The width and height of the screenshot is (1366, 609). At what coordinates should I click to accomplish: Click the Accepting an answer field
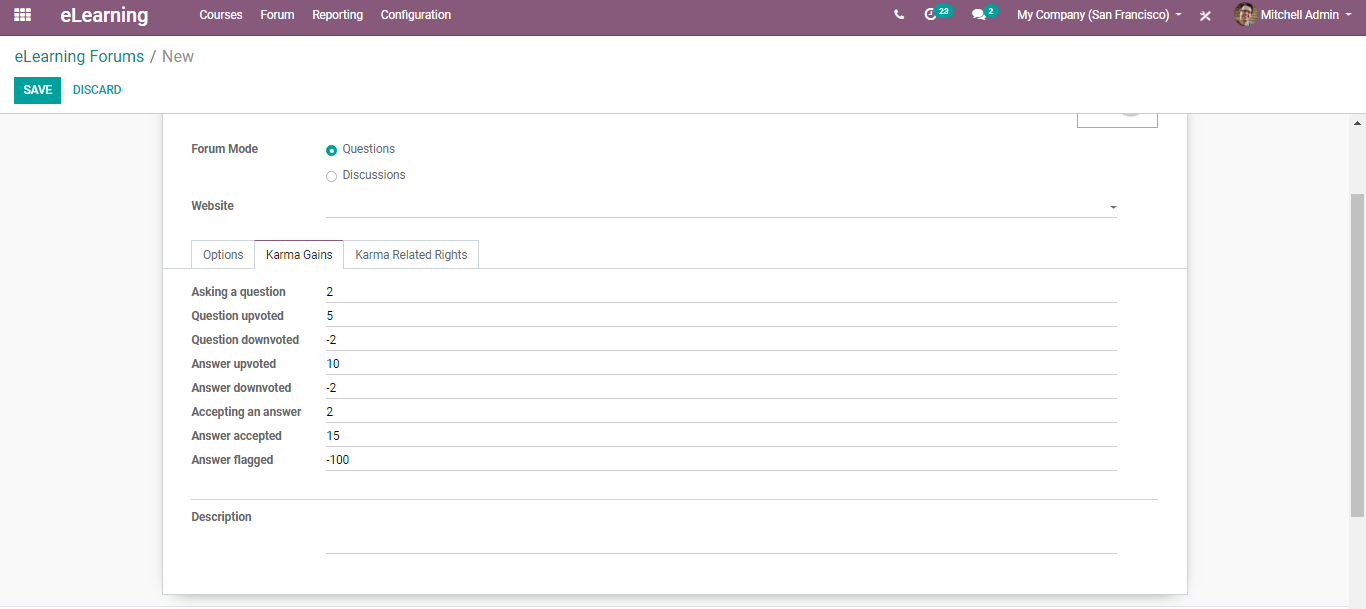click(721, 412)
